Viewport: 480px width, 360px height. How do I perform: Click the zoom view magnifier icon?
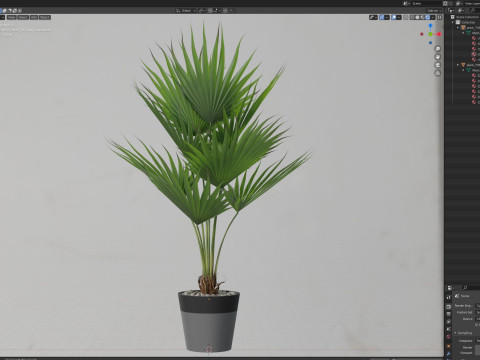(x=438, y=49)
